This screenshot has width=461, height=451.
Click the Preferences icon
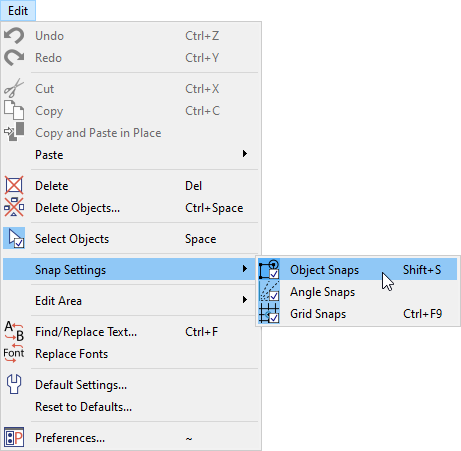pos(14,437)
